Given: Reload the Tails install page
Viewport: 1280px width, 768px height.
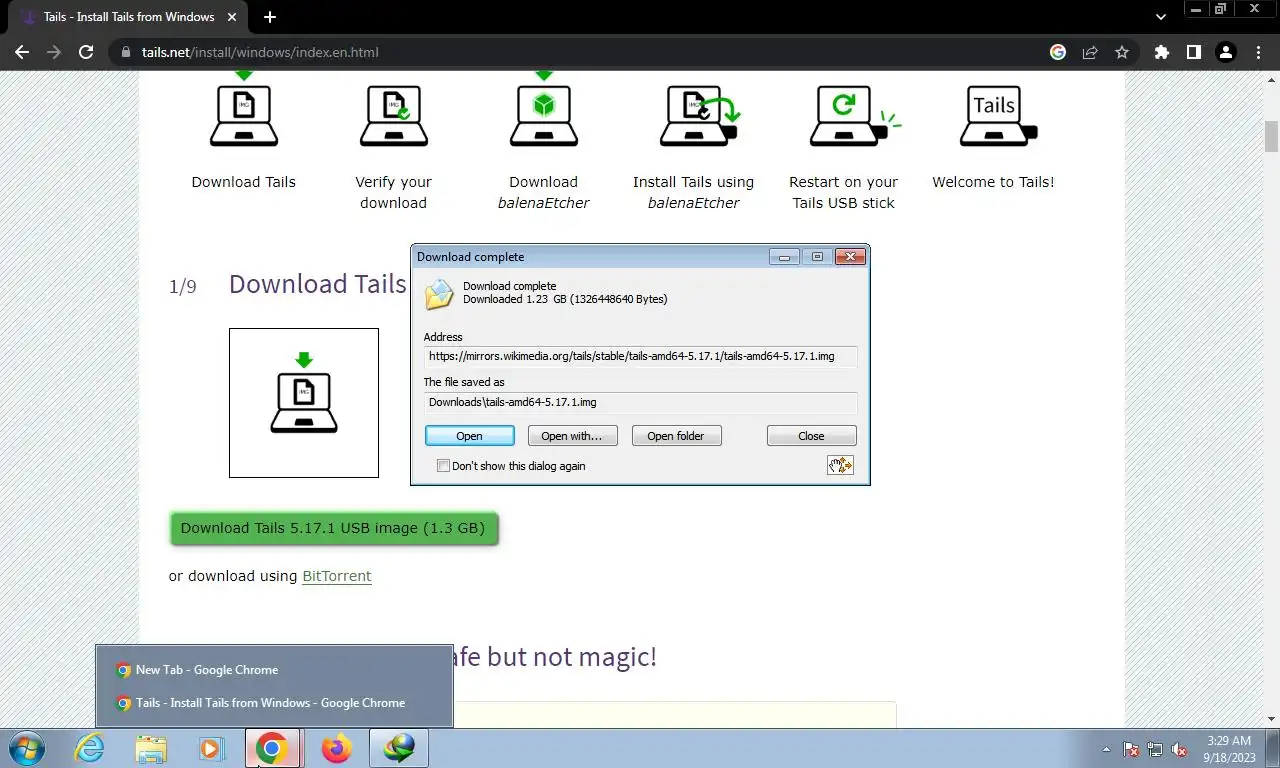Looking at the screenshot, I should point(86,52).
